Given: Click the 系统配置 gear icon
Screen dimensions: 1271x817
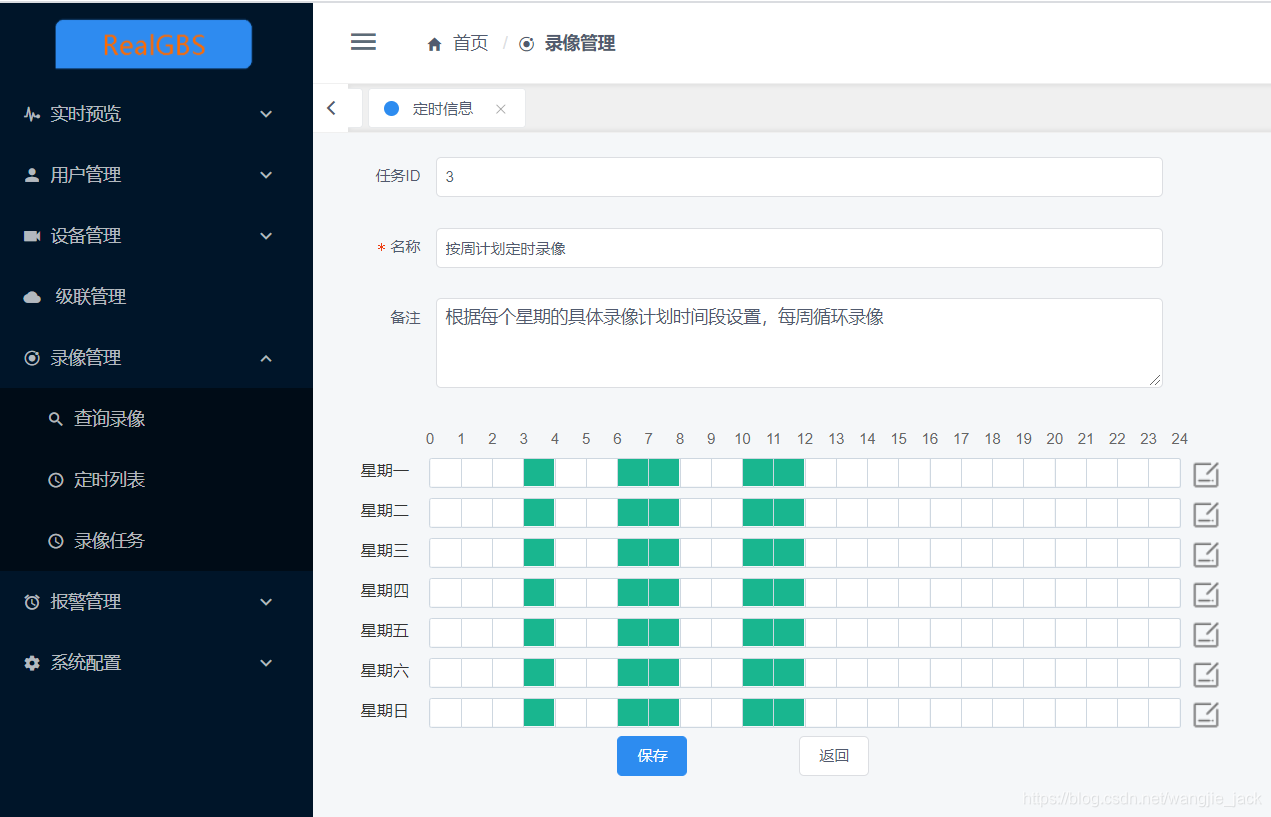Looking at the screenshot, I should pyautogui.click(x=32, y=663).
